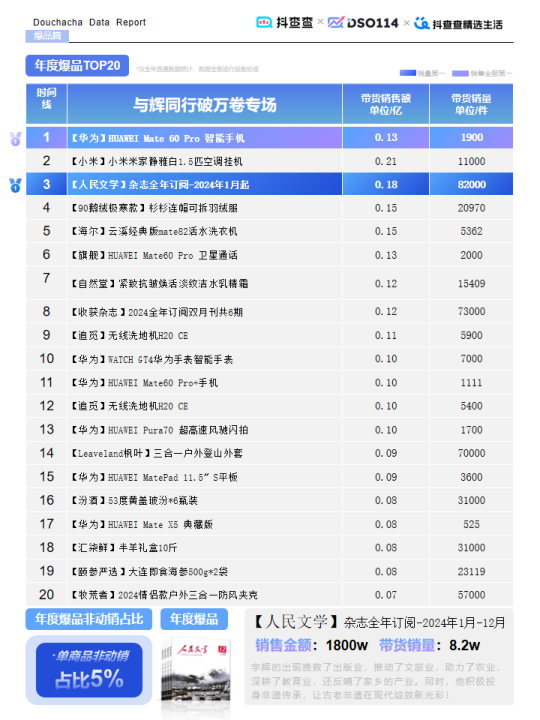This screenshot has width=540, height=720.
Task: Click quantity value 525
Action: [472, 524]
